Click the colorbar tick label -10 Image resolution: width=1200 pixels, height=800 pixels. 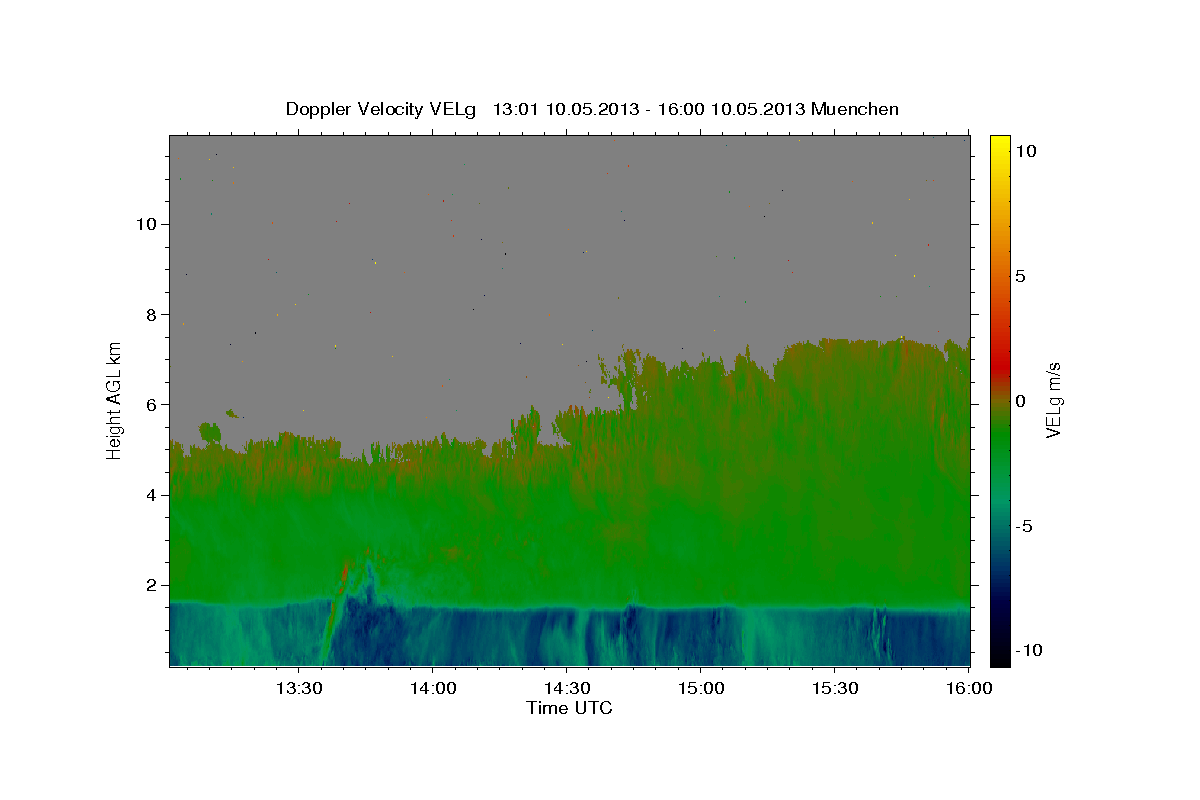pos(1028,650)
